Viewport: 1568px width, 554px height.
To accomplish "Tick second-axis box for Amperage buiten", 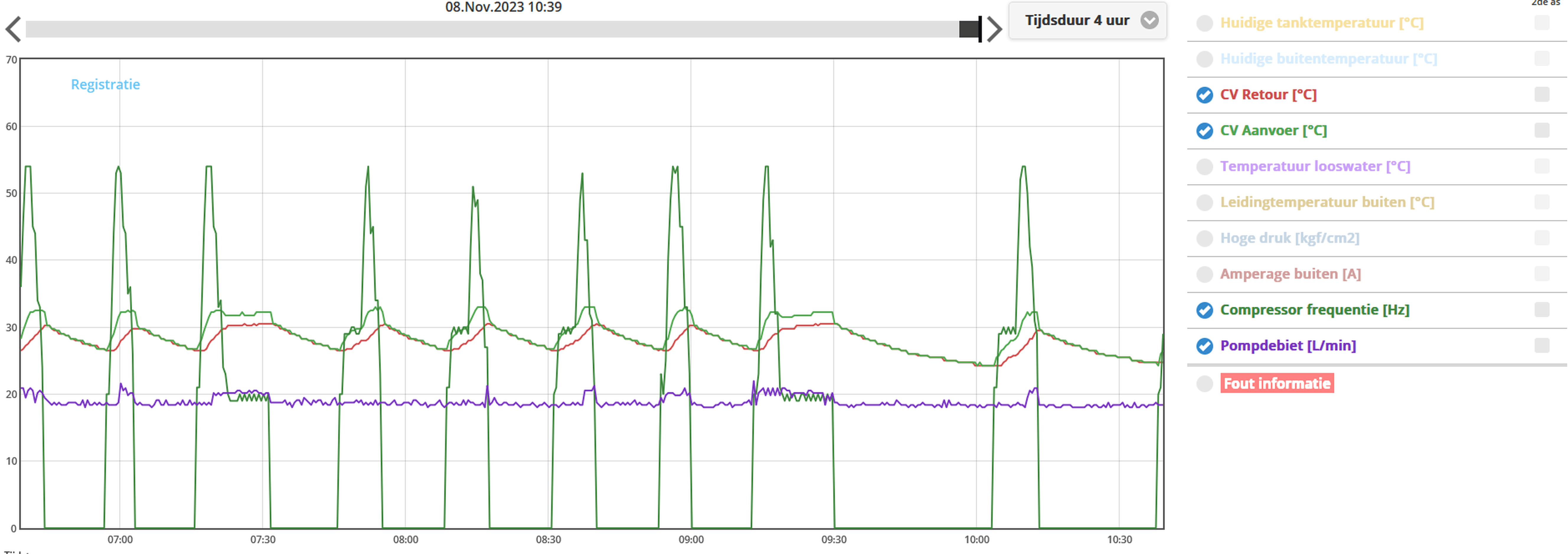I will tap(1542, 274).
